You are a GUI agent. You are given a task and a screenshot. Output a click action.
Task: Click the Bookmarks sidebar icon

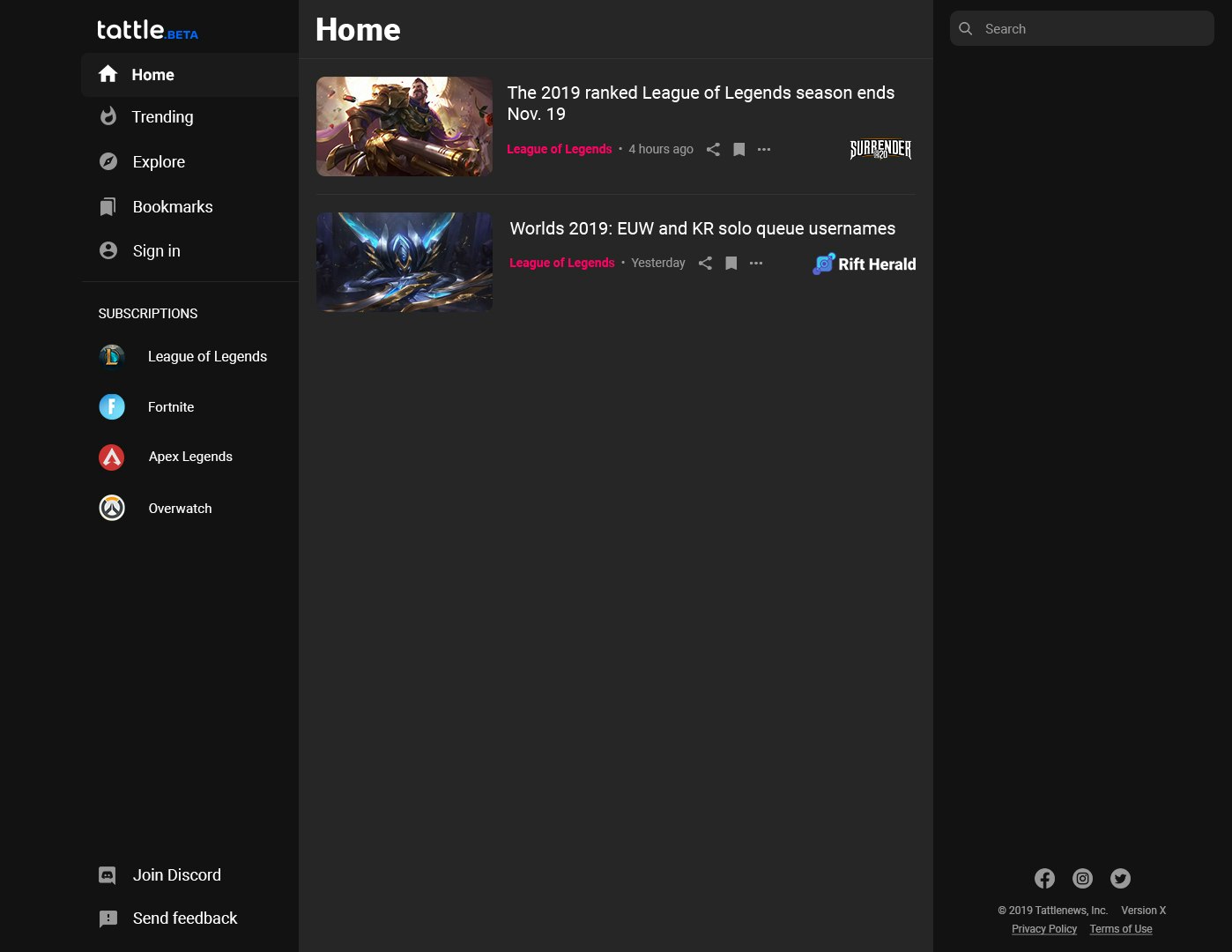click(108, 207)
